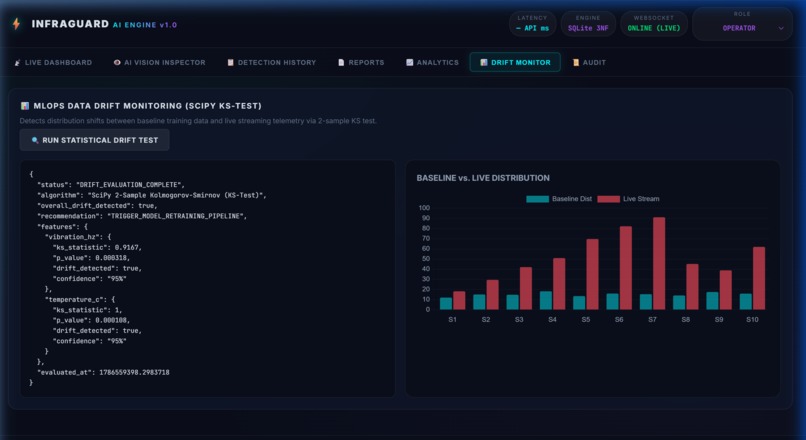Click the Engine SQLite 3NF status pill
This screenshot has height=440, width=806.
click(x=588, y=24)
